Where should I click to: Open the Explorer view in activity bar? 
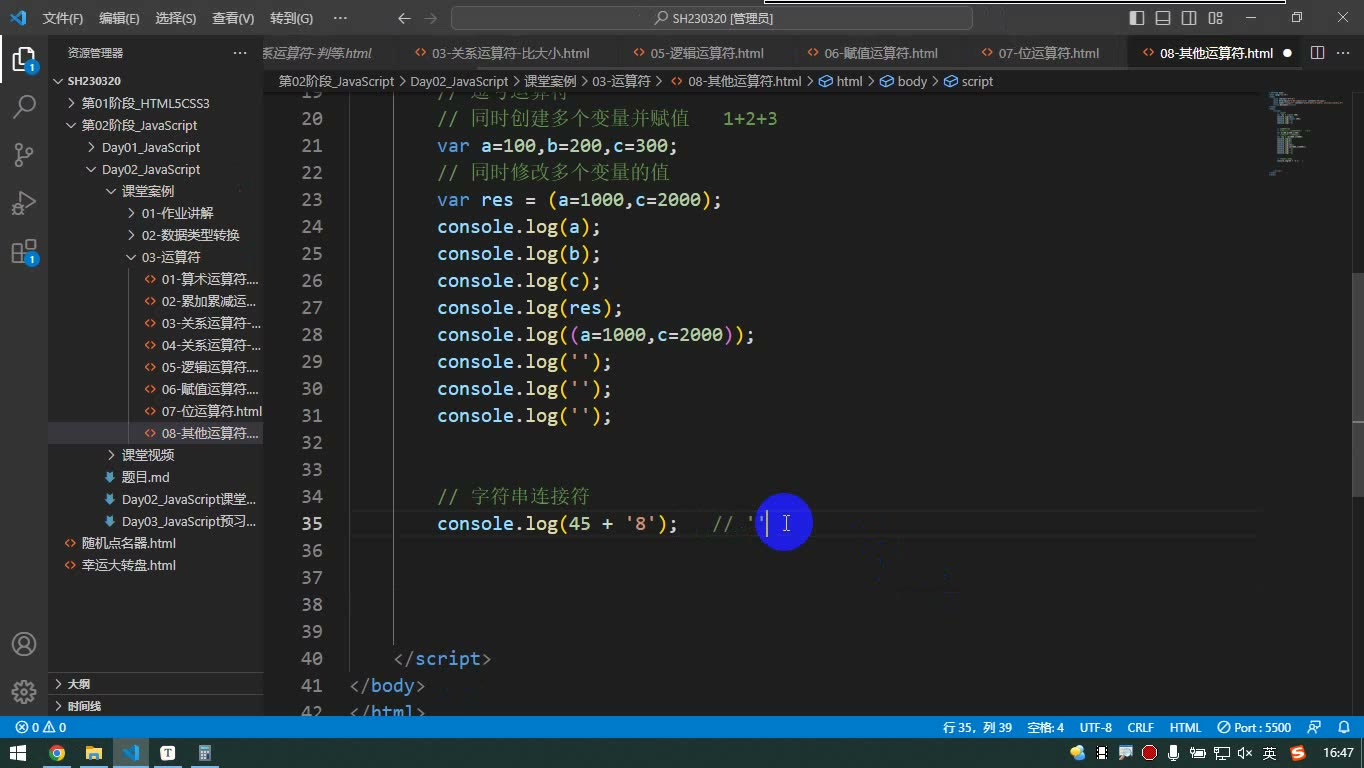(x=24, y=58)
